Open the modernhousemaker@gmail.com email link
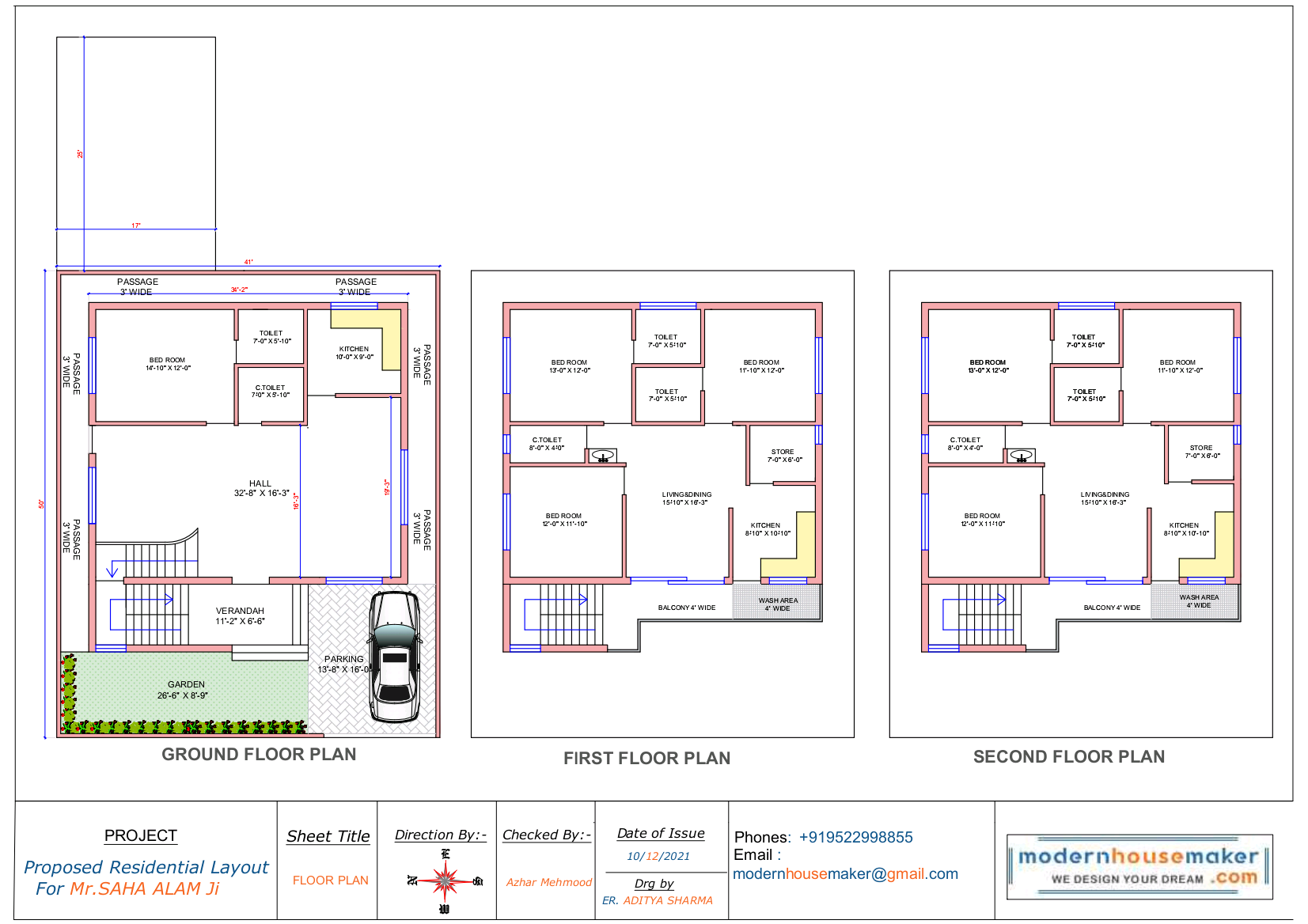The image size is (1308, 924). pyautogui.click(x=845, y=874)
